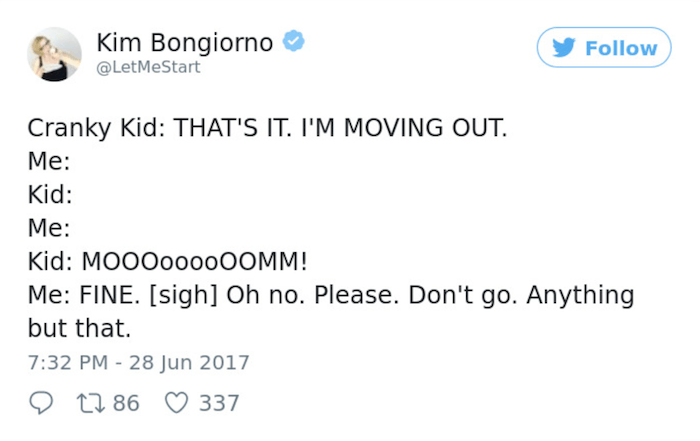
Task: Visit the @LetMeStart handle
Action: 148,67
